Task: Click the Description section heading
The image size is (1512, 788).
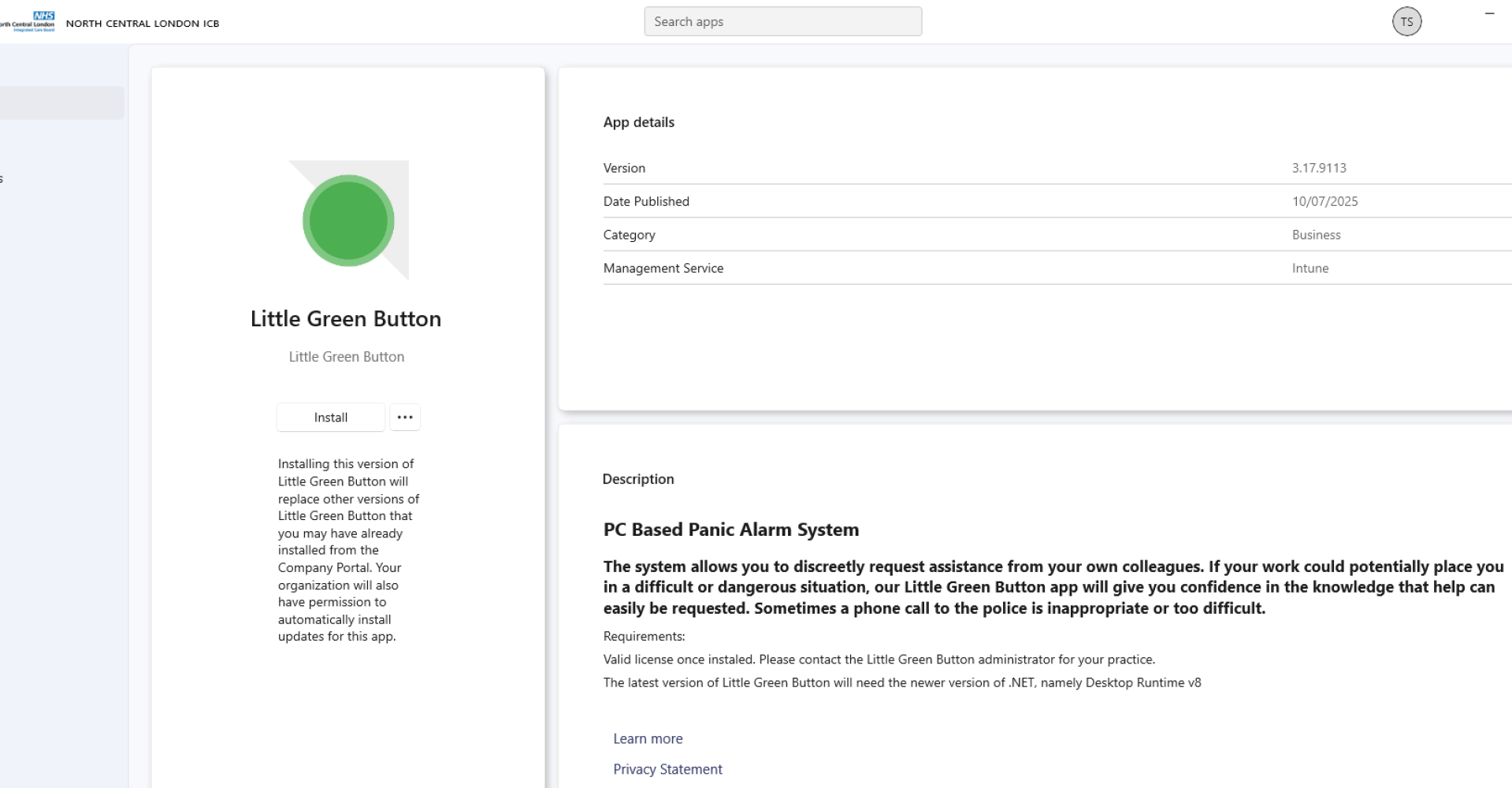Action: (637, 480)
